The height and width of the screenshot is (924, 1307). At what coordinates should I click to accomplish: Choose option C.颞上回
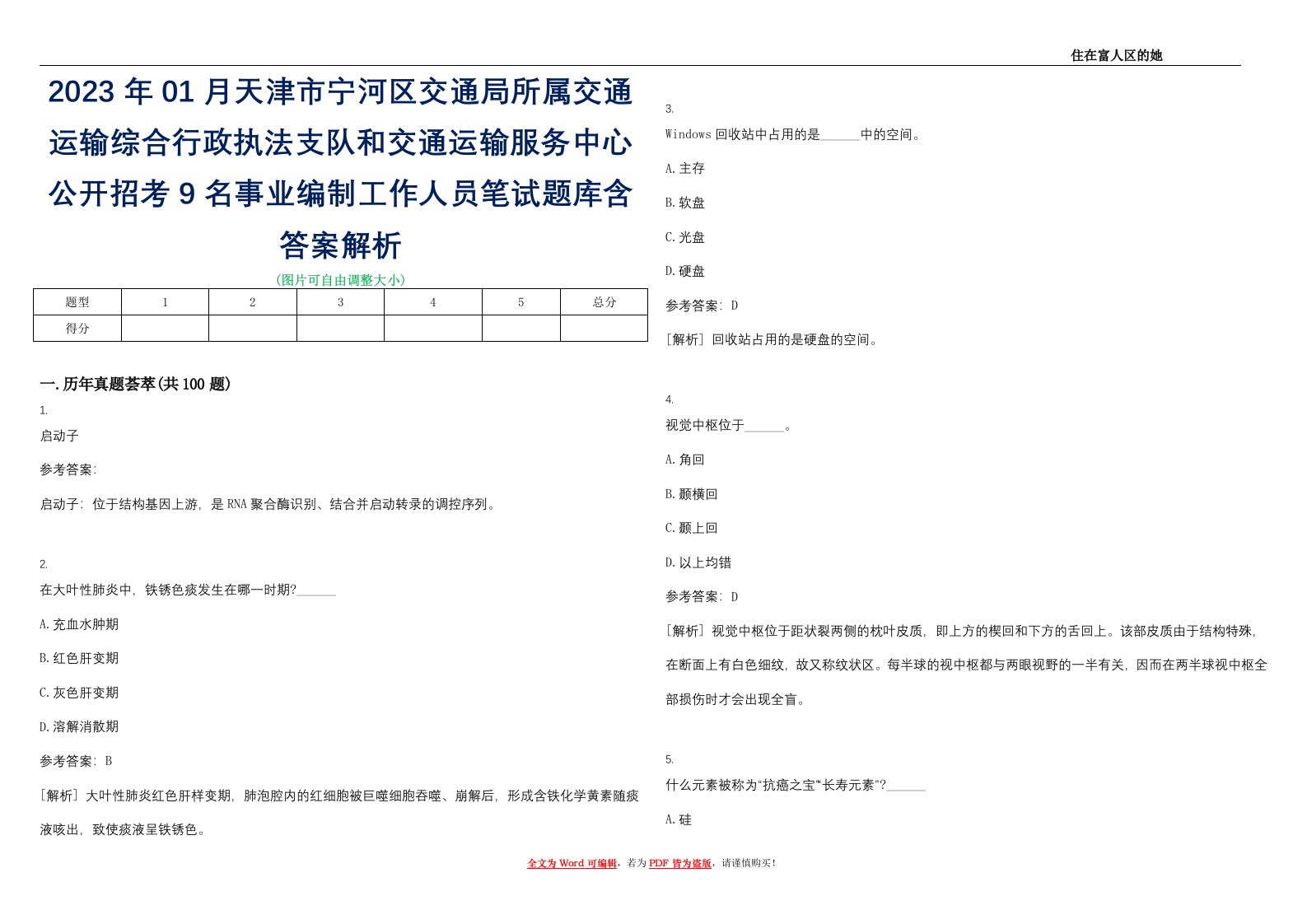pos(692,528)
